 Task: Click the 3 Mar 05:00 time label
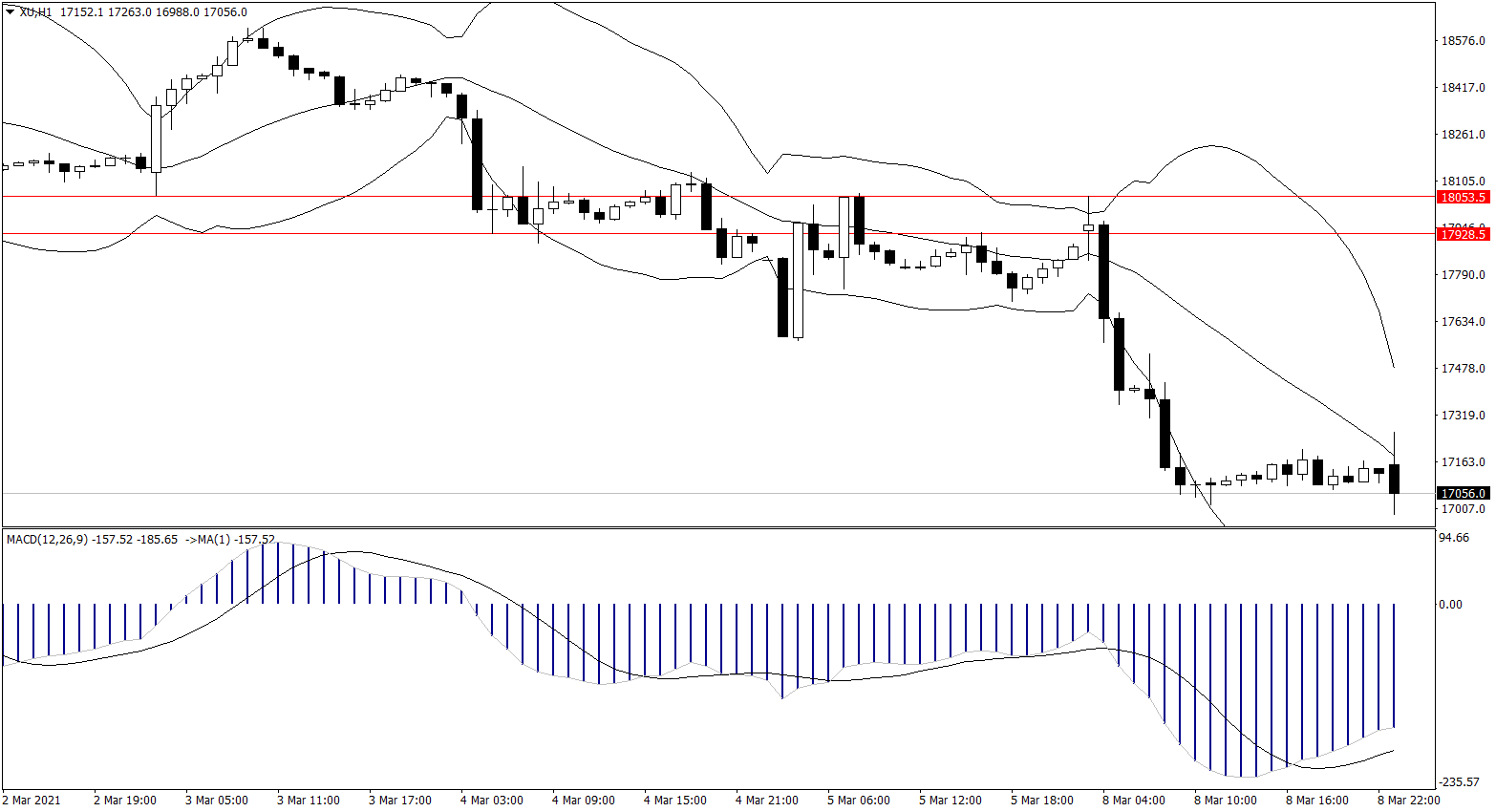(x=217, y=801)
